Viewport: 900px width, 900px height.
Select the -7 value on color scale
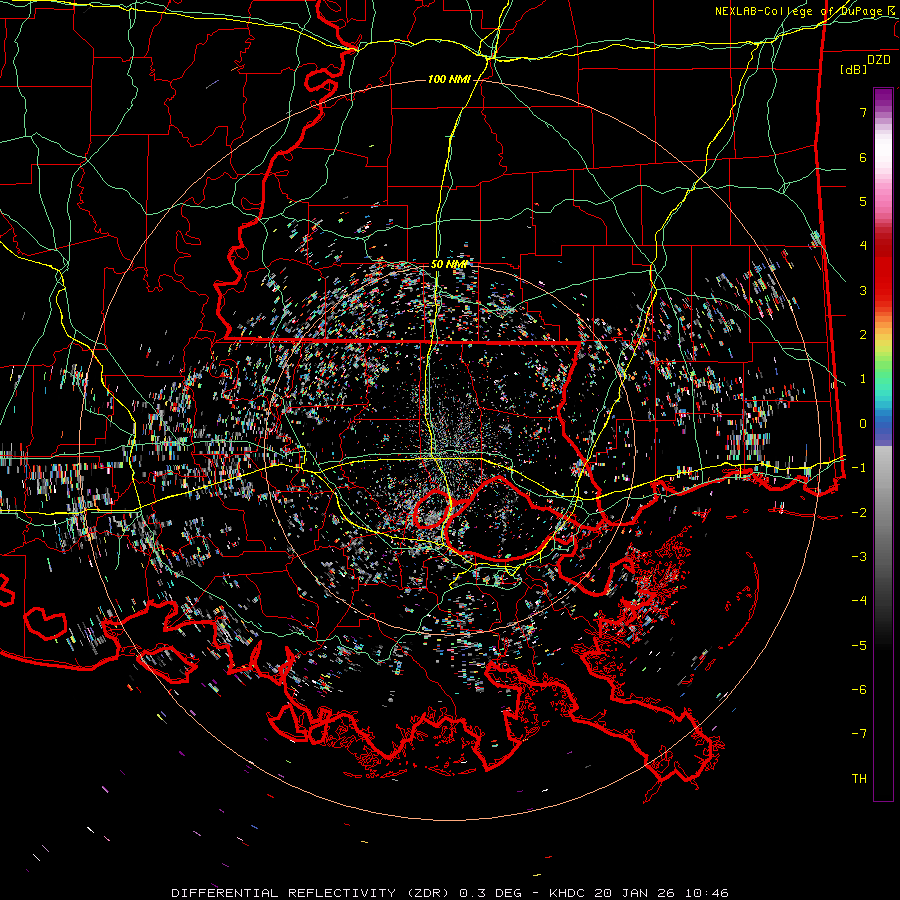click(x=859, y=734)
